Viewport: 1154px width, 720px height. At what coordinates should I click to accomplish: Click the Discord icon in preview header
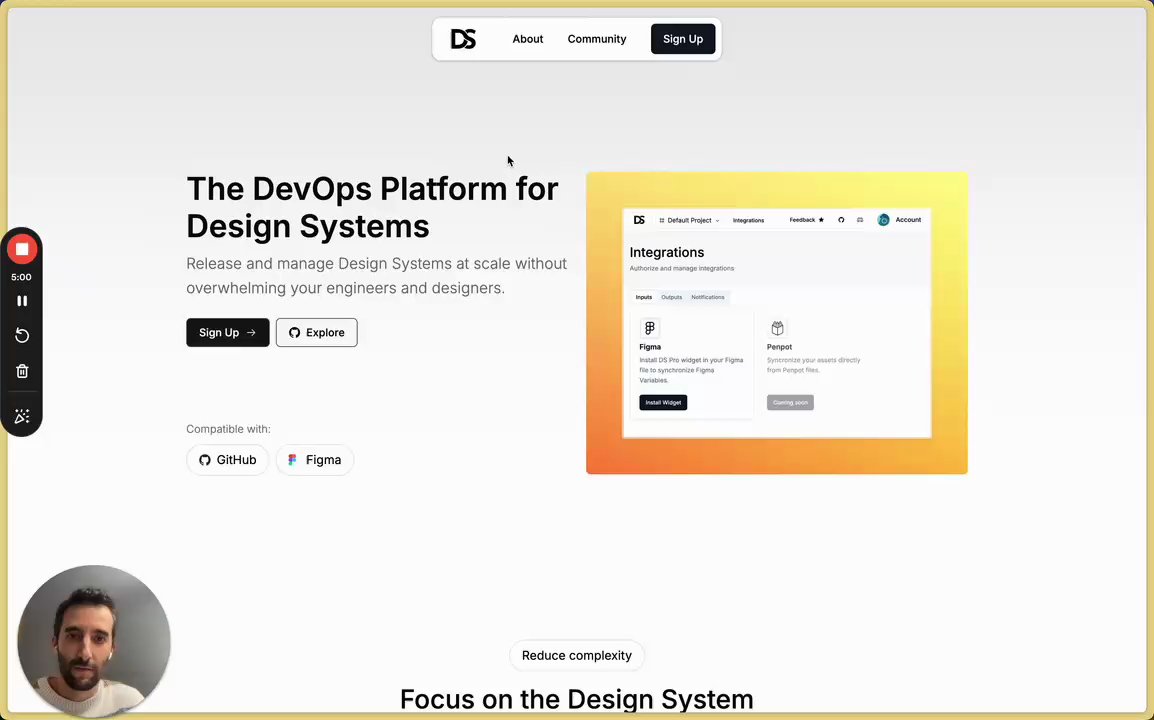click(860, 220)
